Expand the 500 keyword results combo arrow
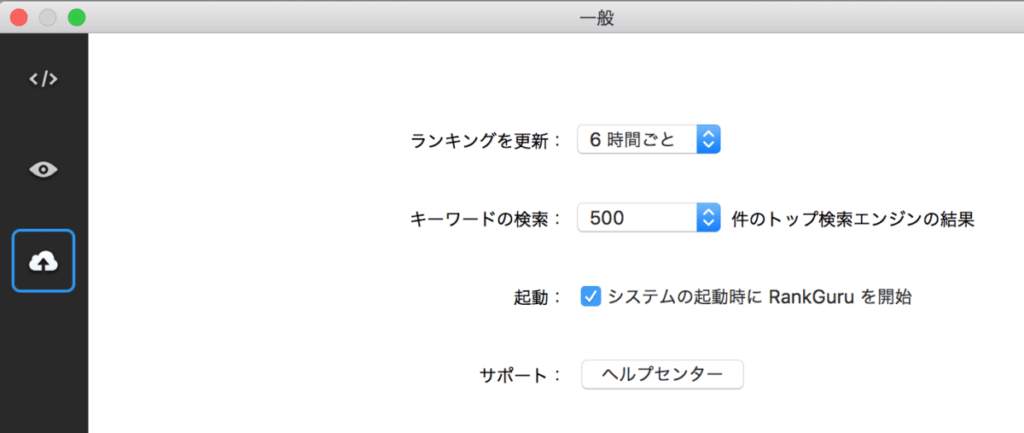The height and width of the screenshot is (433, 1024). click(708, 217)
